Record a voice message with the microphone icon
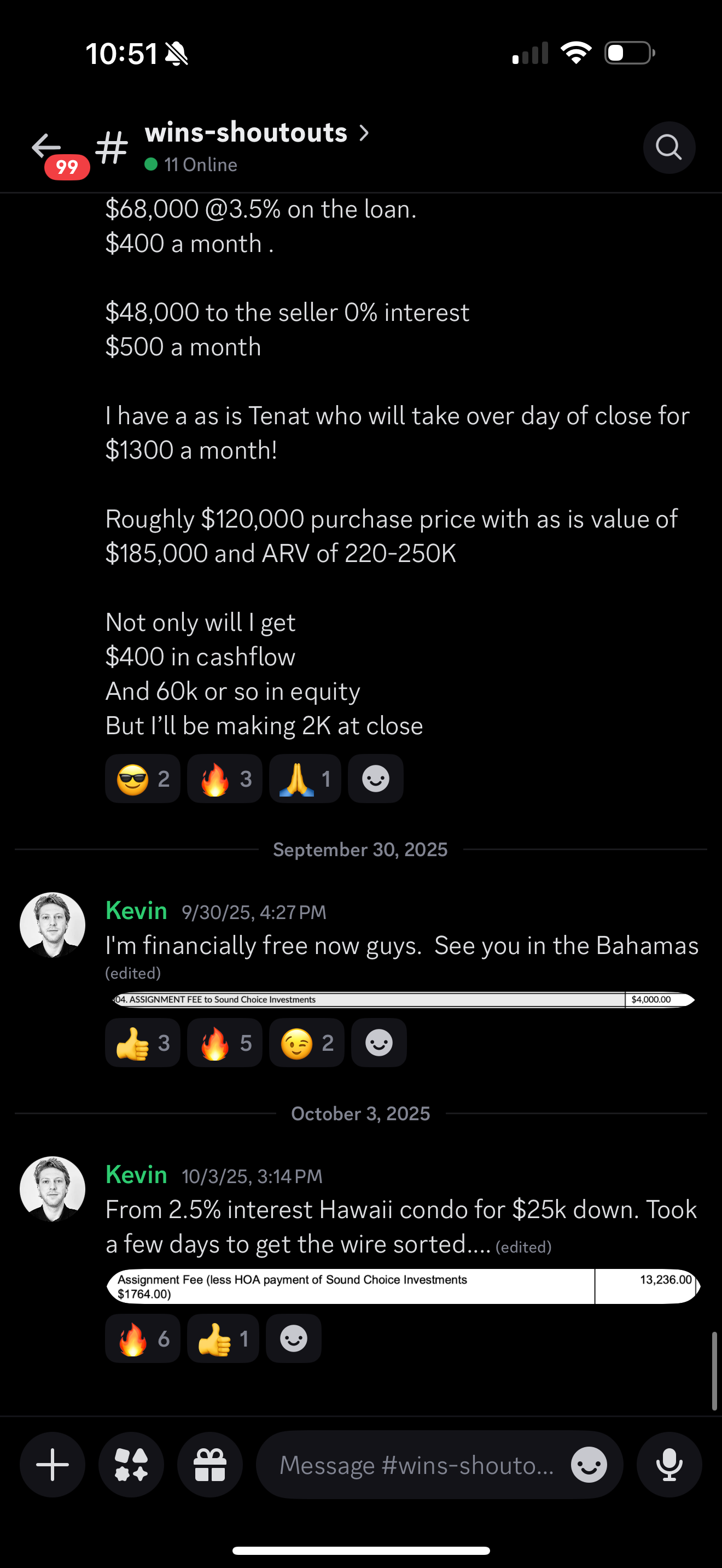 click(669, 1465)
